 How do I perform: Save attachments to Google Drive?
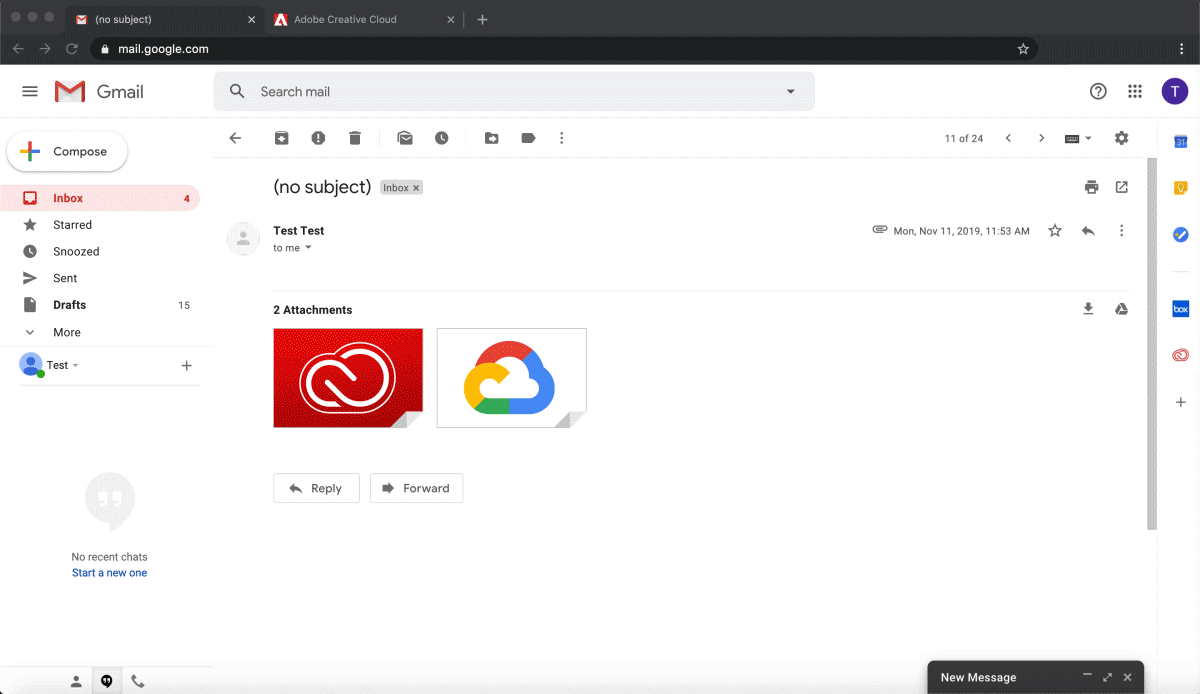[x=1121, y=309]
